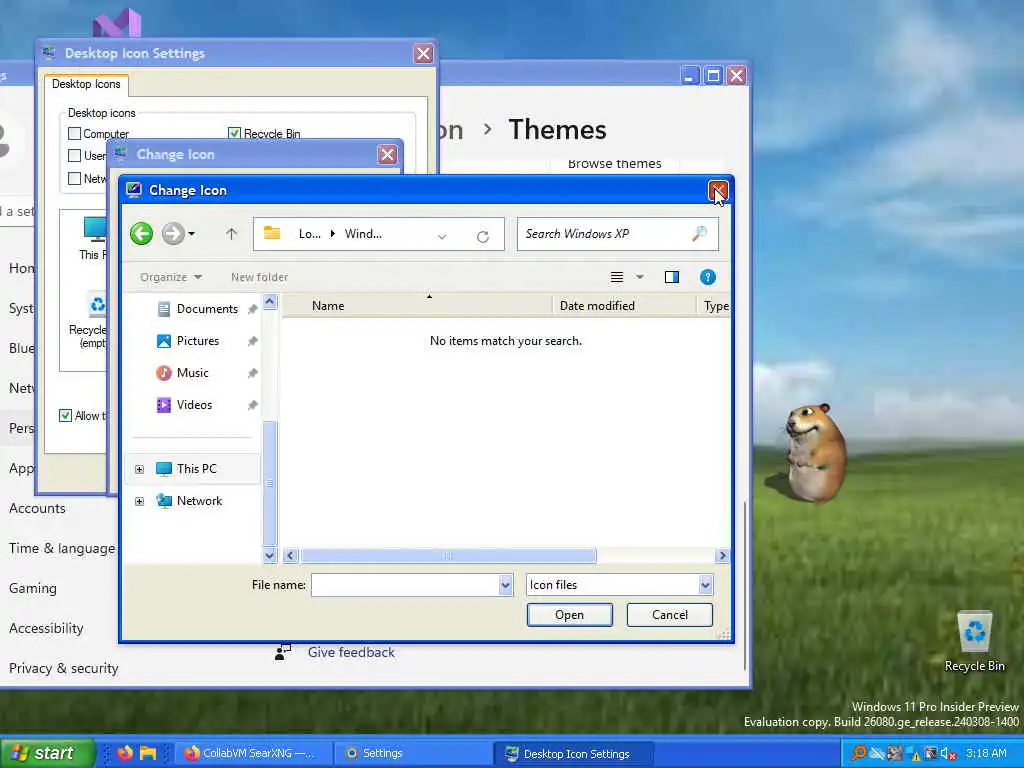The image size is (1024, 768).
Task: Open recent locations dropdown beside forward arrow
Action: pos(191,233)
